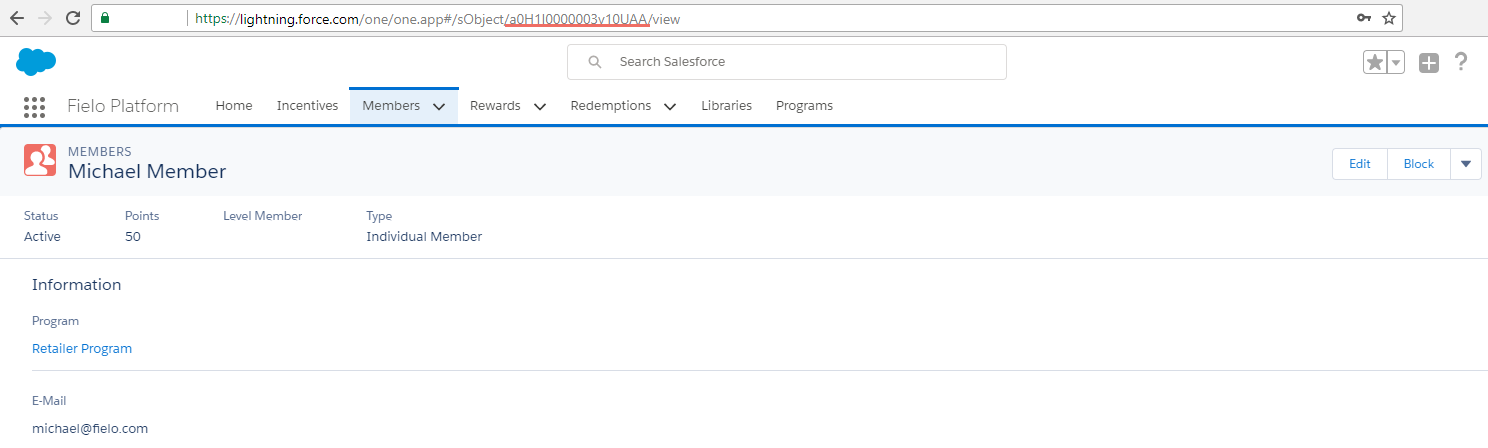Click the Michael Member record title
This screenshot has width=1488, height=448.
[x=147, y=172]
